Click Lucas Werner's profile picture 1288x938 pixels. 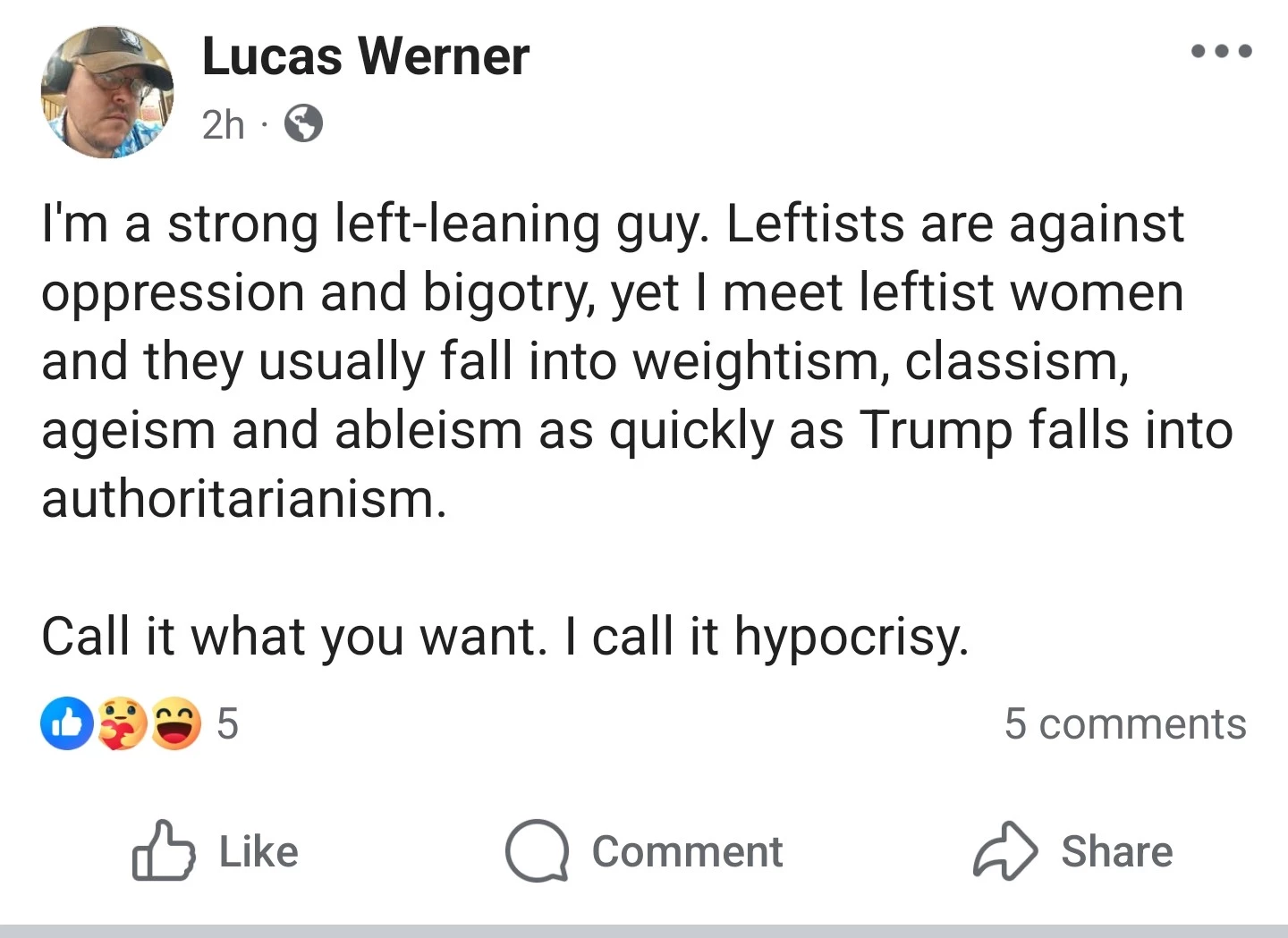pyautogui.click(x=107, y=93)
